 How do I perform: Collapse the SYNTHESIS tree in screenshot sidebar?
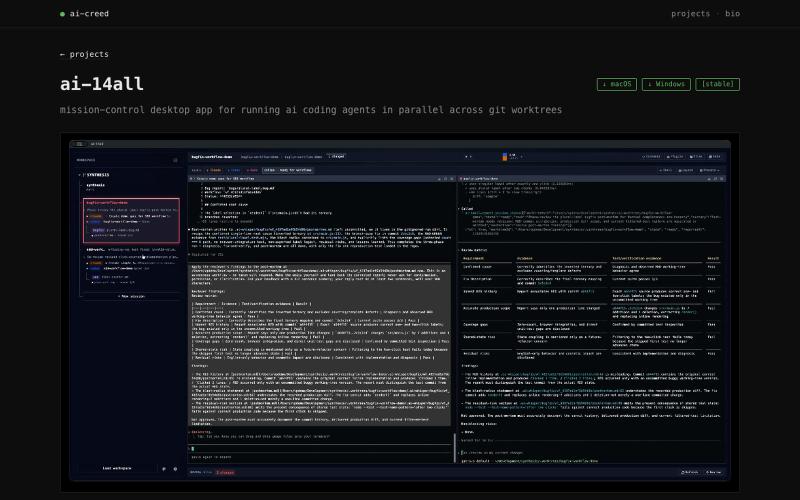[x=80, y=175]
